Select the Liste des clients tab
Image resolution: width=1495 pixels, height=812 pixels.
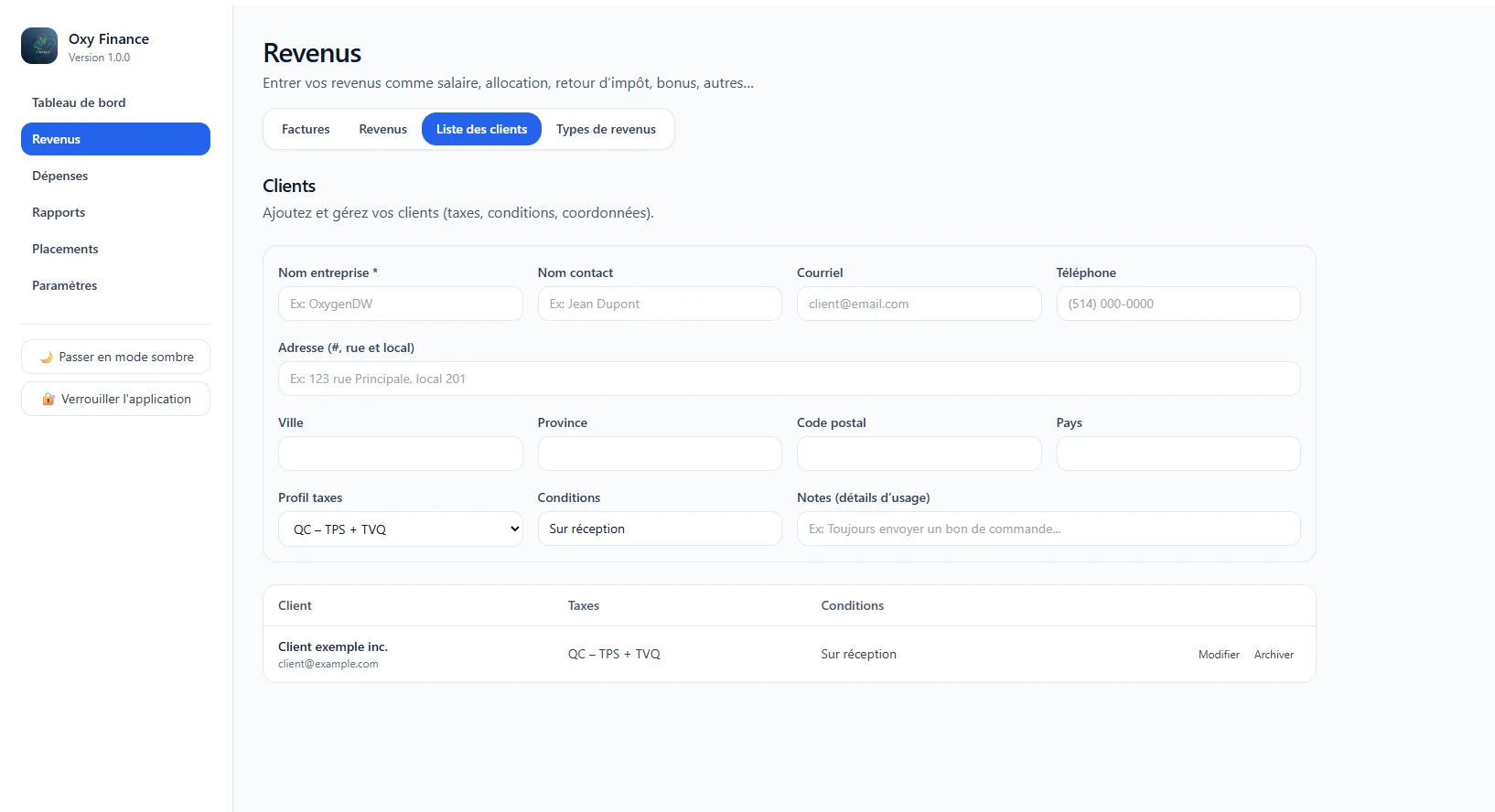481,129
